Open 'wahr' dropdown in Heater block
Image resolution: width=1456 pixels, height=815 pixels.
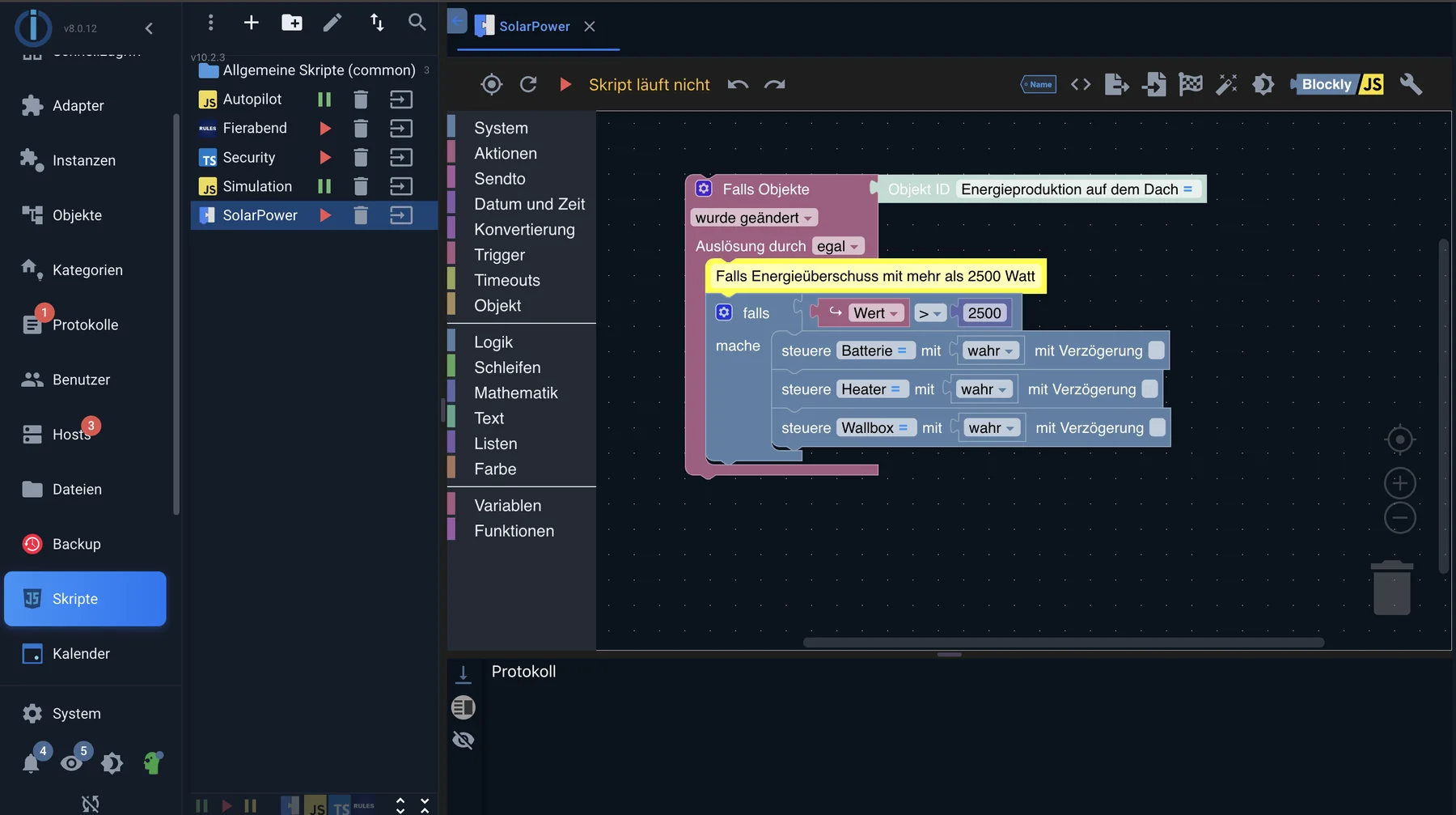pyautogui.click(x=984, y=389)
